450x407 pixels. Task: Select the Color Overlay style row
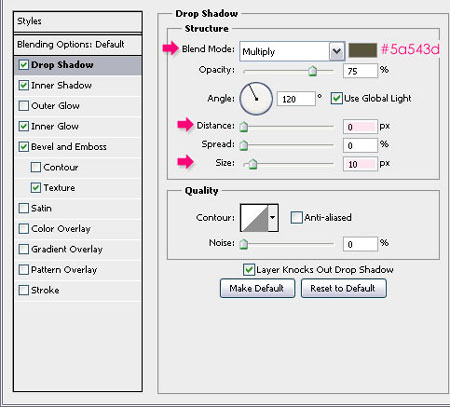pyautogui.click(x=78, y=229)
